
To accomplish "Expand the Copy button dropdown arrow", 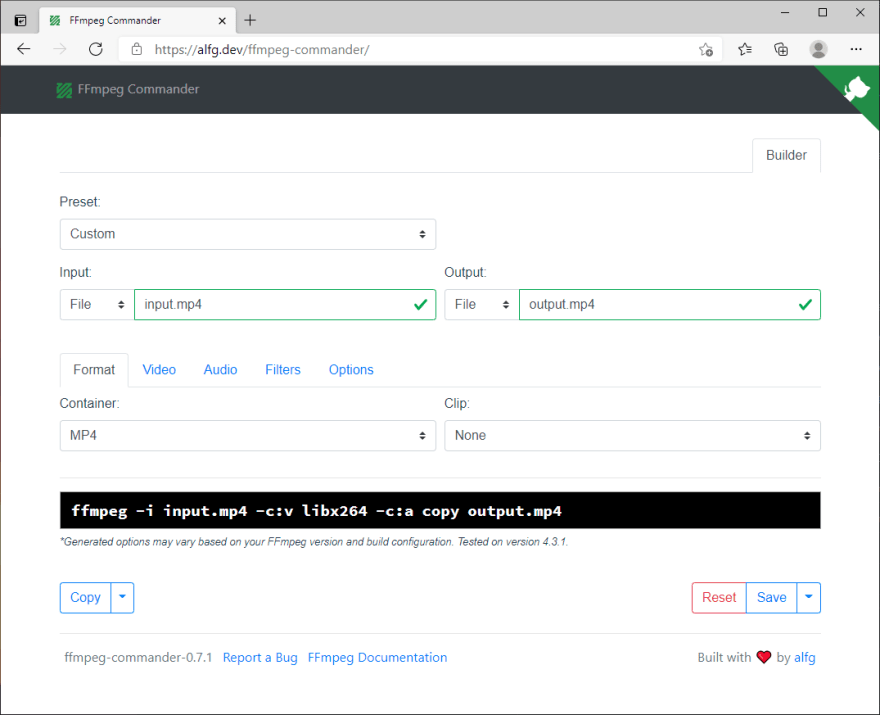I will tap(122, 598).
